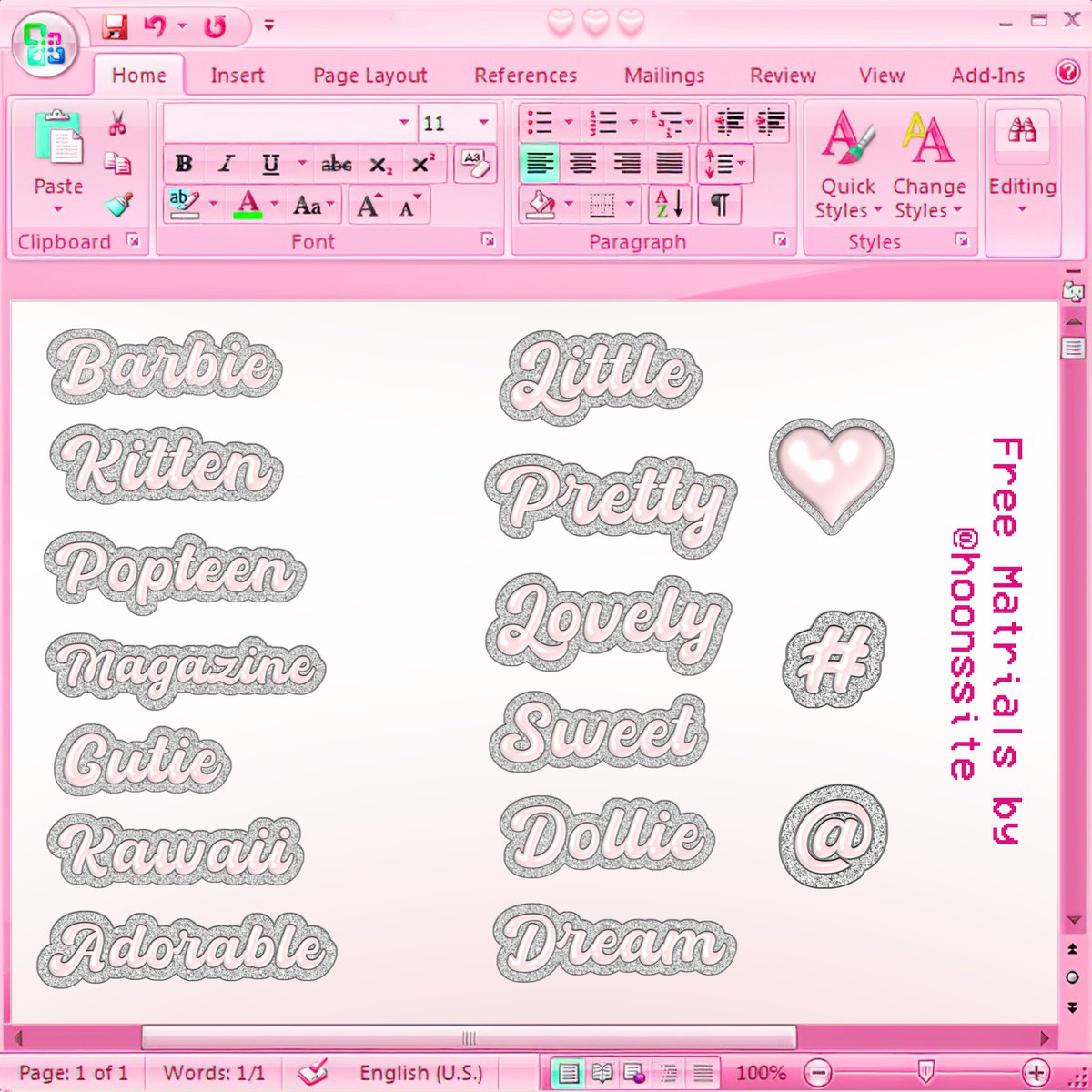
Task: Switch to the Review tab
Action: coord(783,76)
